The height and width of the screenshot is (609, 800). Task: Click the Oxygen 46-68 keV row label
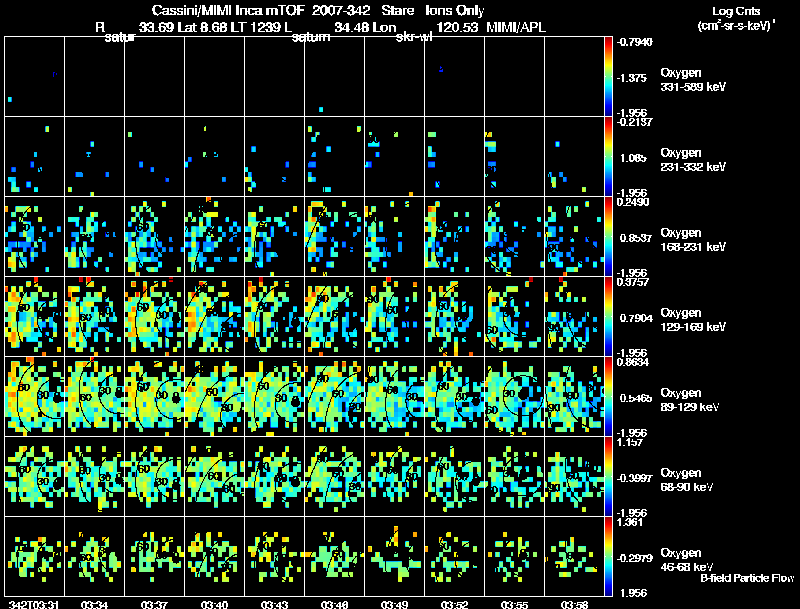click(x=687, y=560)
